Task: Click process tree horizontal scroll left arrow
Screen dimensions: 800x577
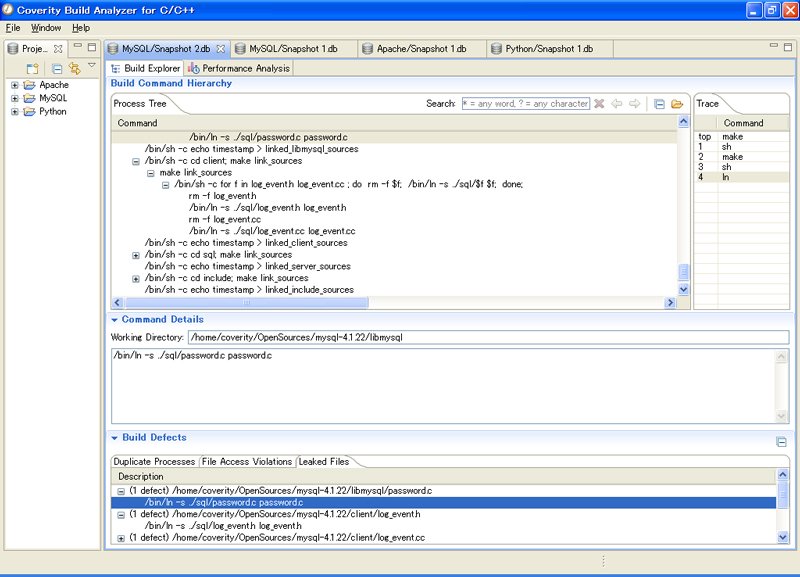Action: tap(117, 303)
